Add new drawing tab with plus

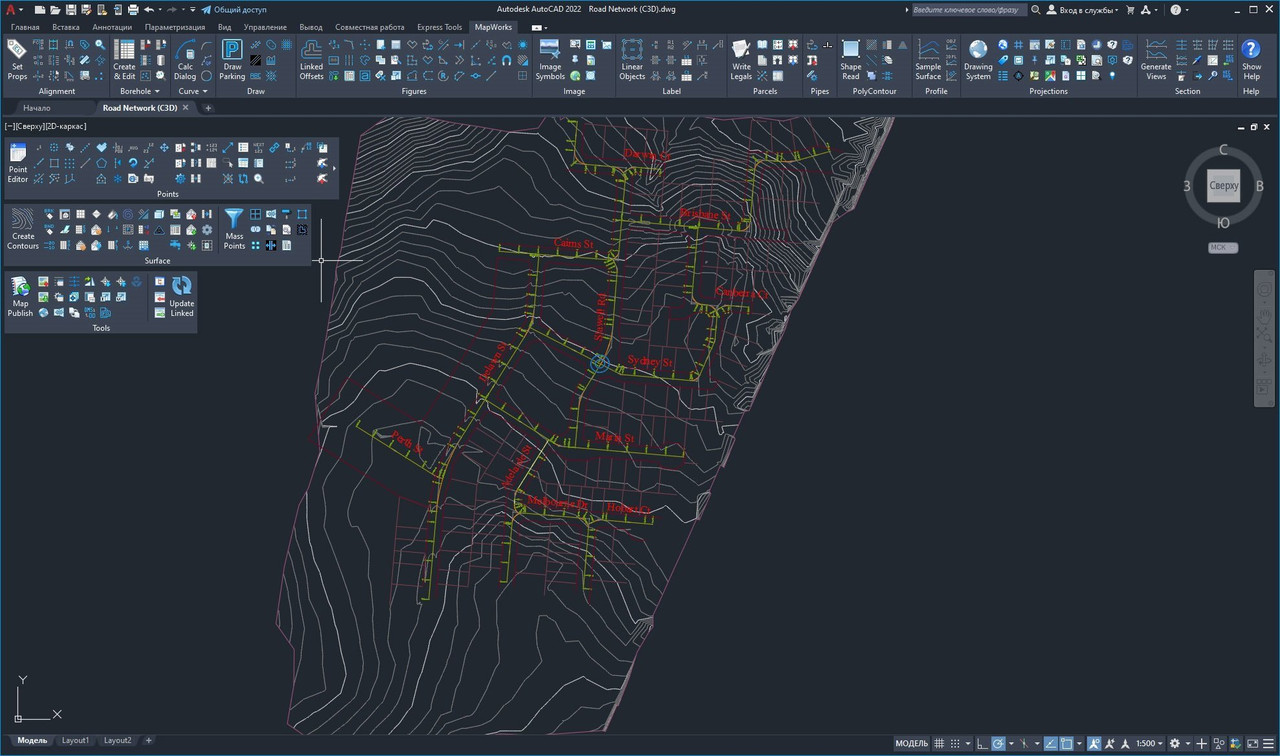(x=208, y=108)
